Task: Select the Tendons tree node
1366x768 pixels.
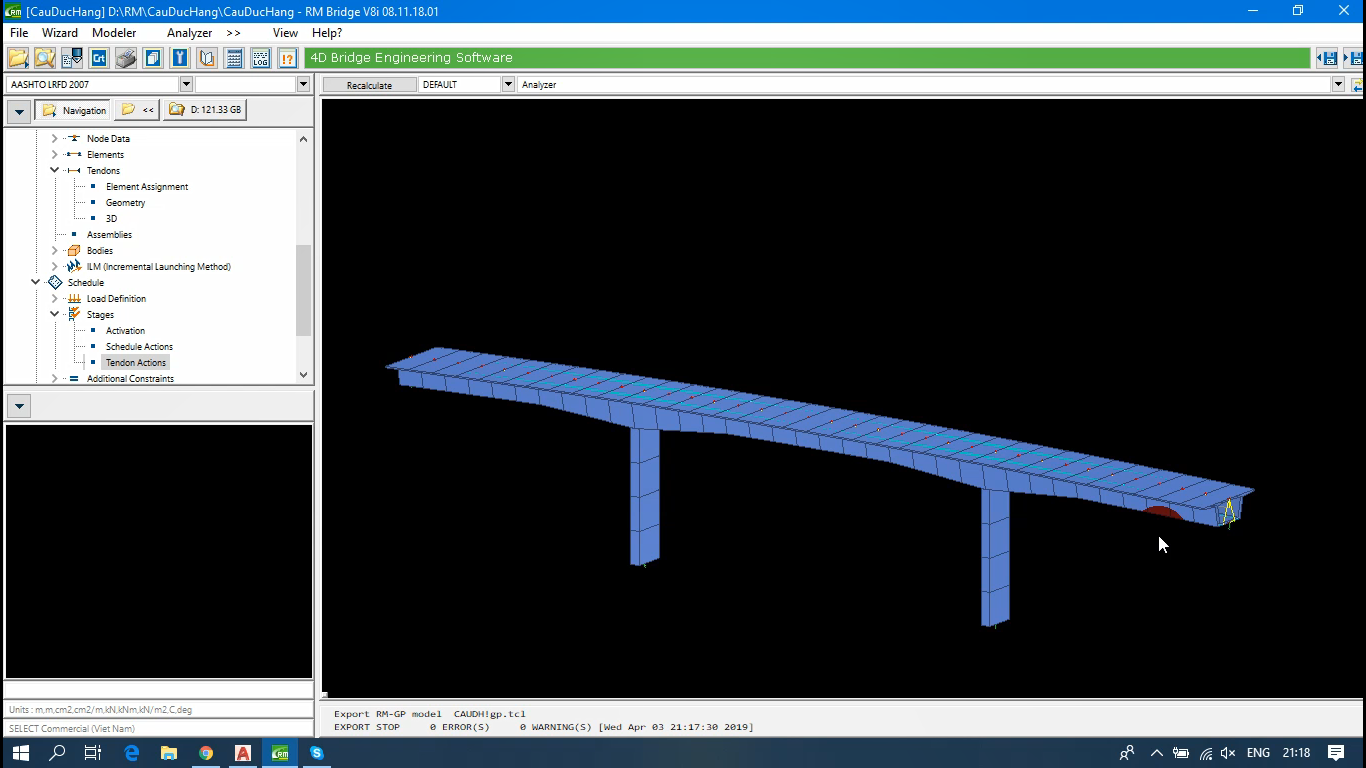Action: (x=103, y=171)
